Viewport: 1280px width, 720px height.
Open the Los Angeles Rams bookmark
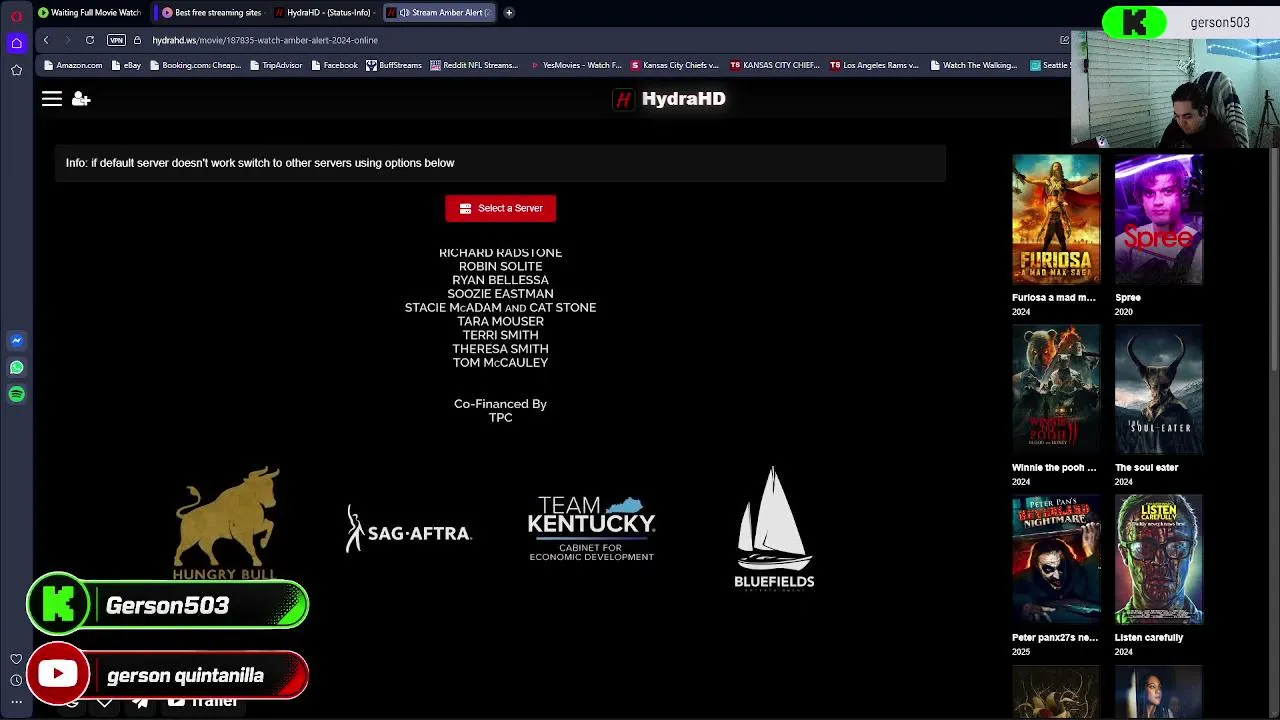pos(875,65)
